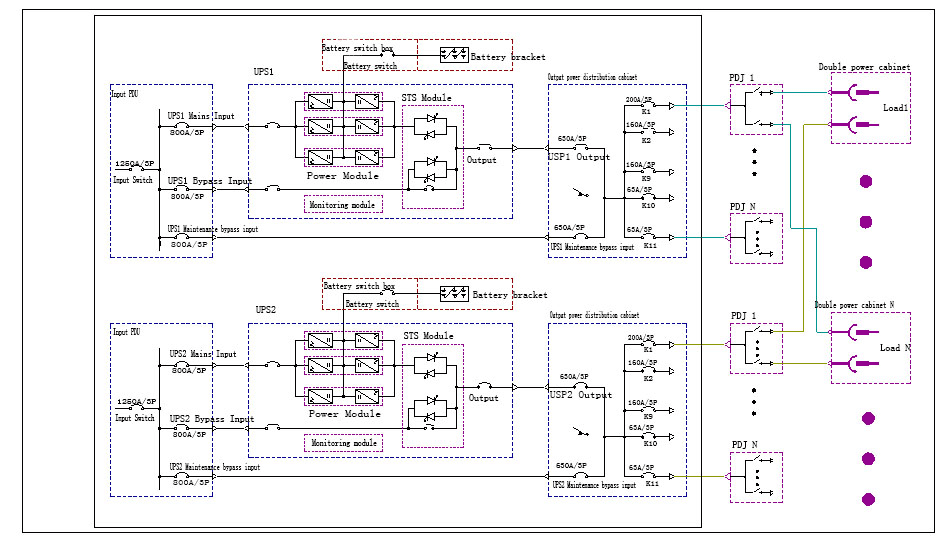945x542 pixels.
Task: Click 'K10' label in UPS2 output cabinet
Action: point(650,444)
